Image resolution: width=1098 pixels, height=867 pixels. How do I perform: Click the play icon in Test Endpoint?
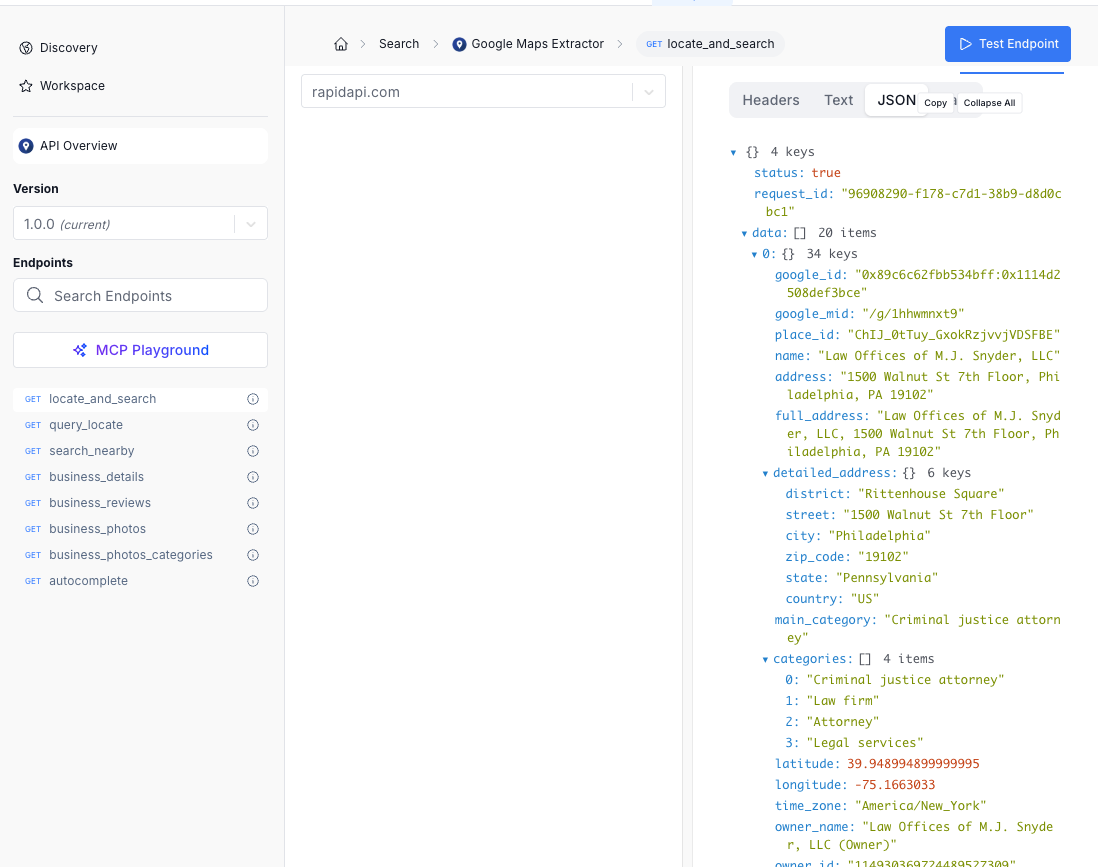tap(966, 44)
